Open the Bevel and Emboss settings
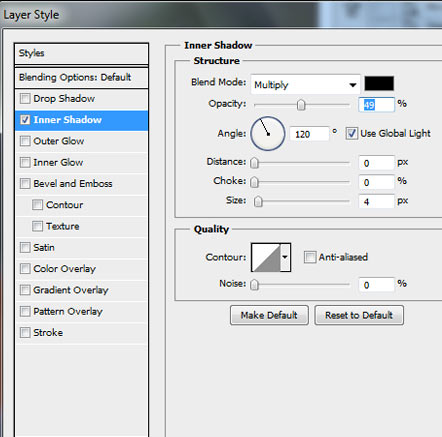 click(x=73, y=184)
